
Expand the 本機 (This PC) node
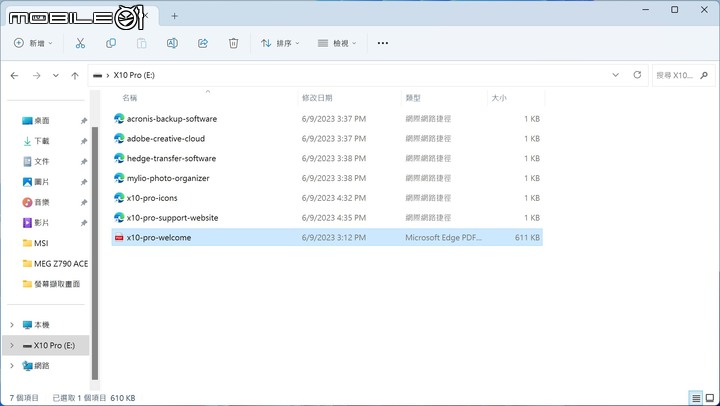click(12, 325)
